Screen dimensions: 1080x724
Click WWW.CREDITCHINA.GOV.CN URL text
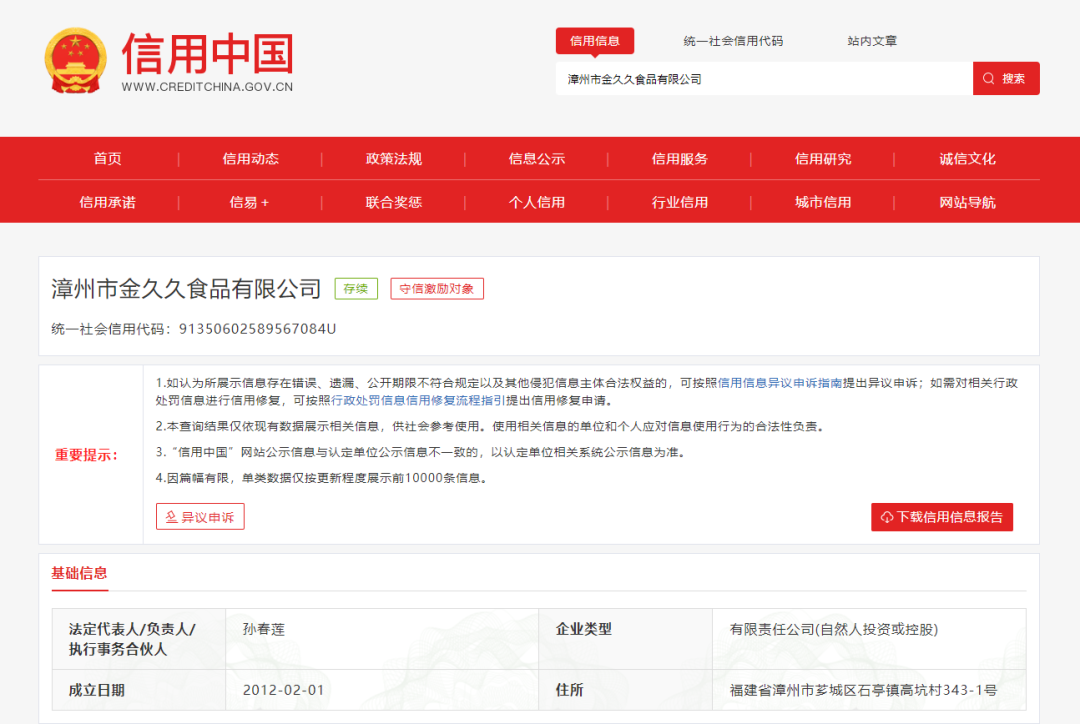coord(207,87)
